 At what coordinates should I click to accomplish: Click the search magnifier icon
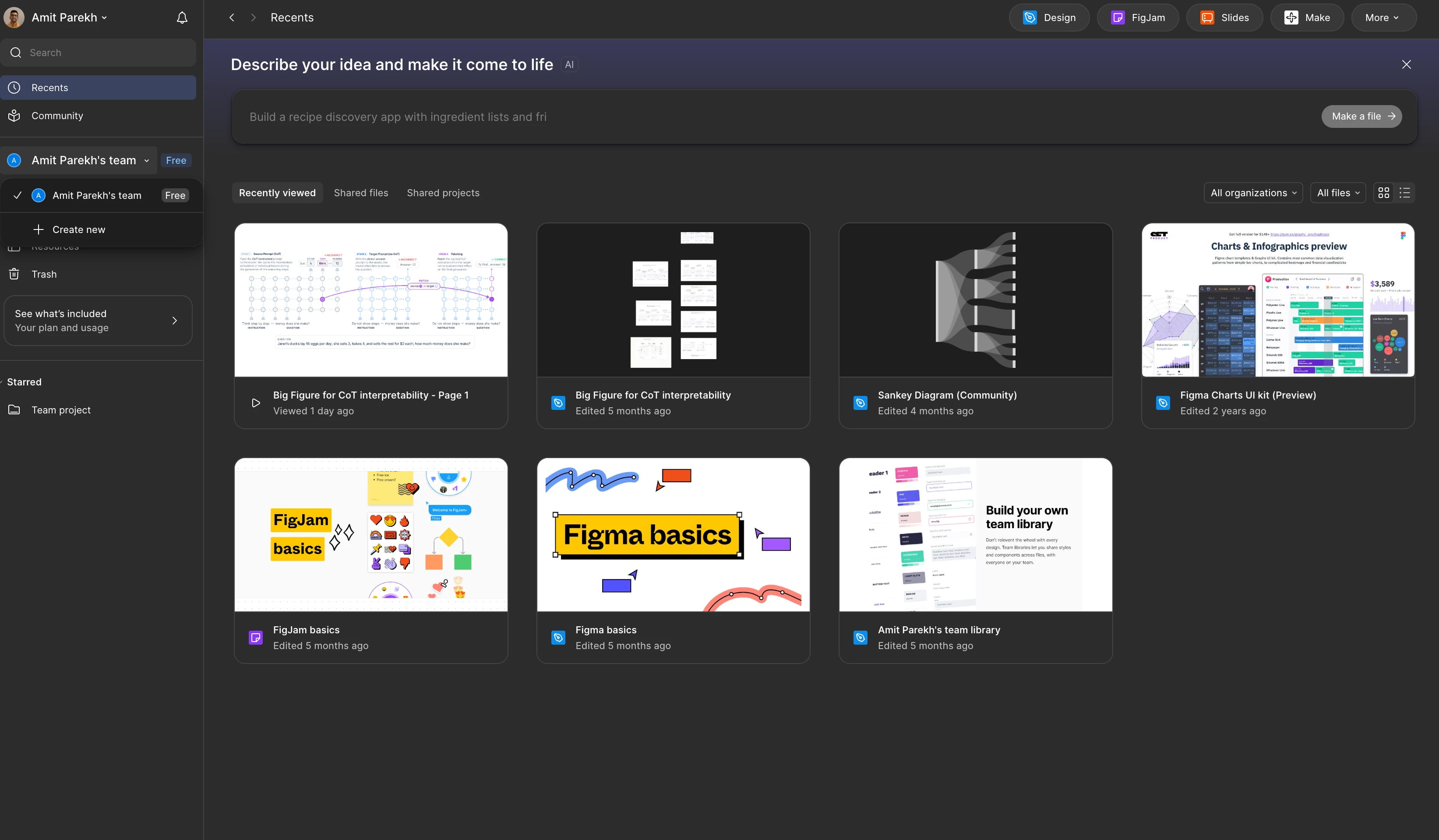click(16, 53)
